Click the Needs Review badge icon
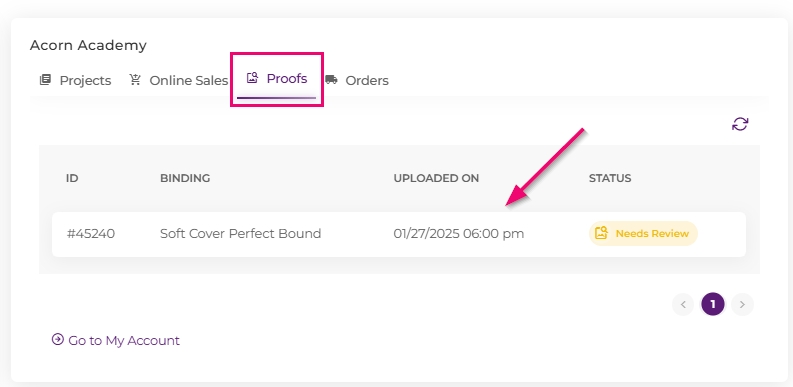The width and height of the screenshot is (793, 387). (601, 233)
